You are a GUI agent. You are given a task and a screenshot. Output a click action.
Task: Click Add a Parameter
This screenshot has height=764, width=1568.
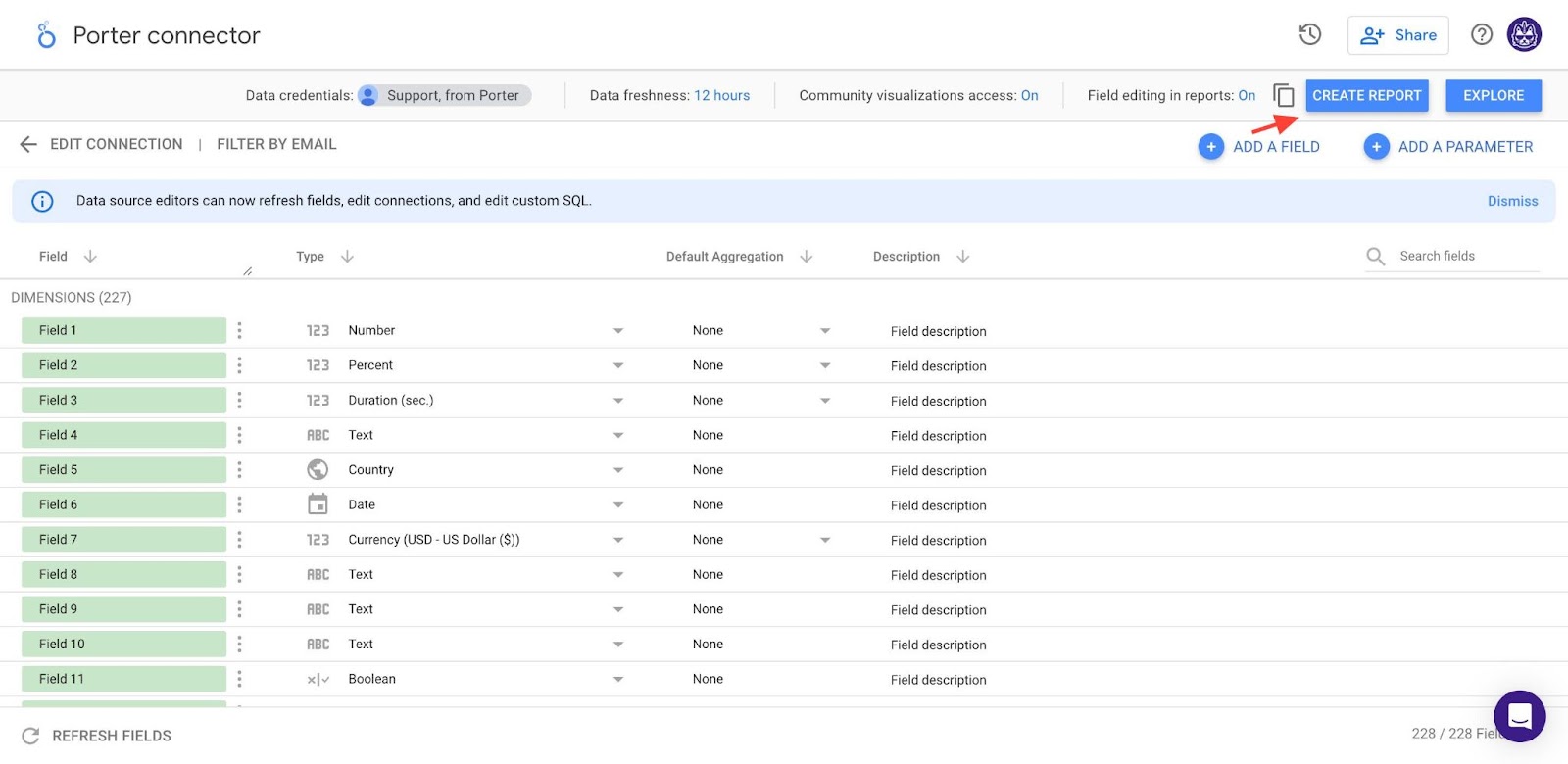(1465, 147)
